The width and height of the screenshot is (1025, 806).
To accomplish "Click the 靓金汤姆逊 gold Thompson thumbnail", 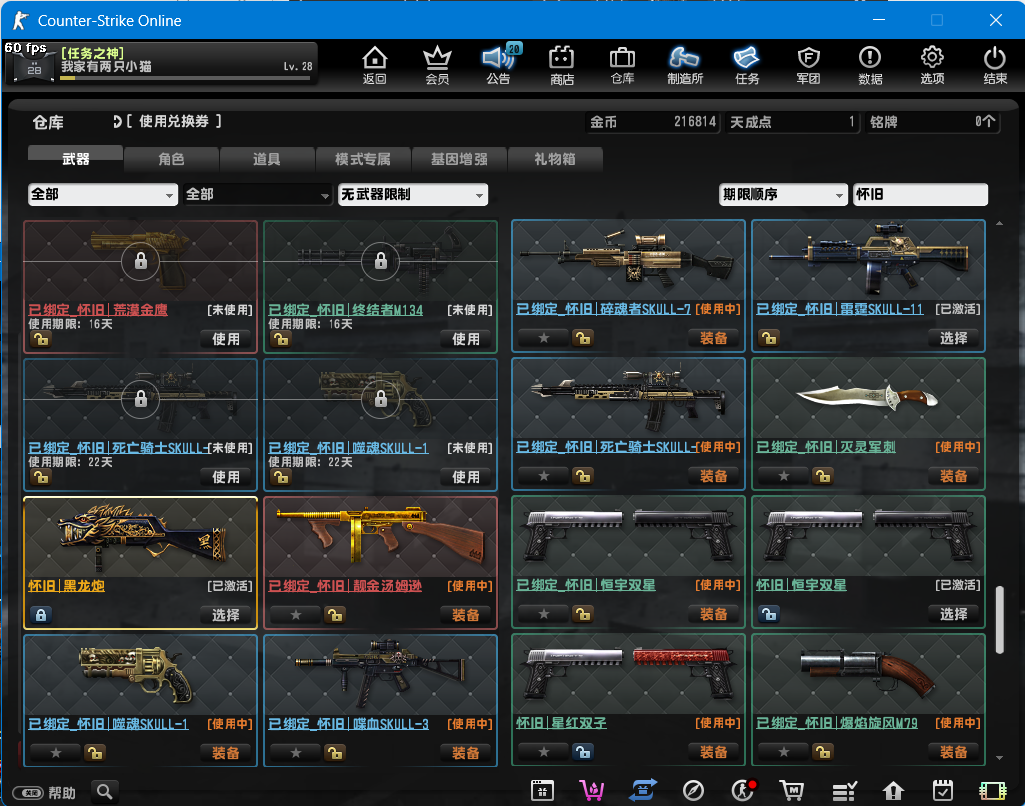I will pos(380,537).
